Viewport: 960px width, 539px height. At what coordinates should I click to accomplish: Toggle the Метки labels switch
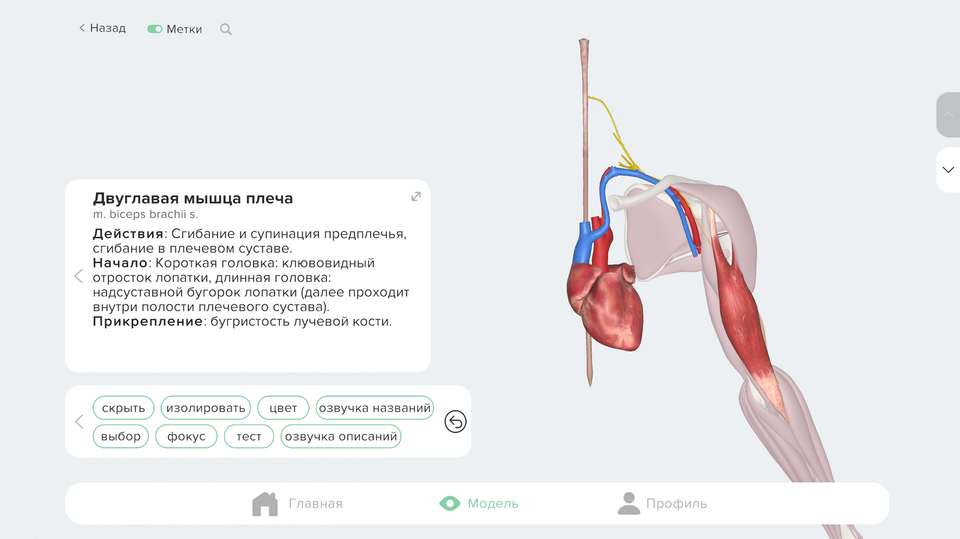click(x=155, y=29)
